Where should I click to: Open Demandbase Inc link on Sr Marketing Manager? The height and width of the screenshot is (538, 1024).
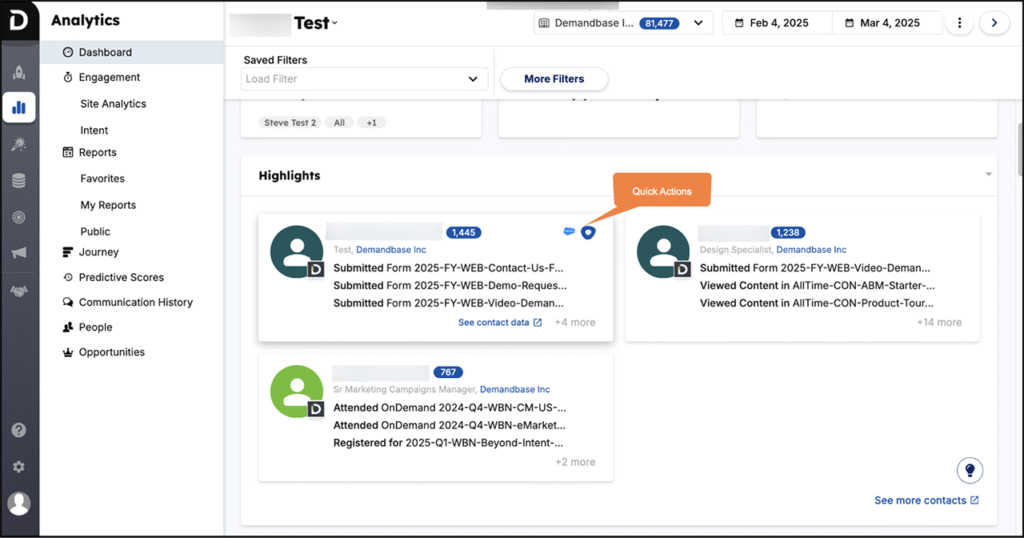(x=515, y=389)
